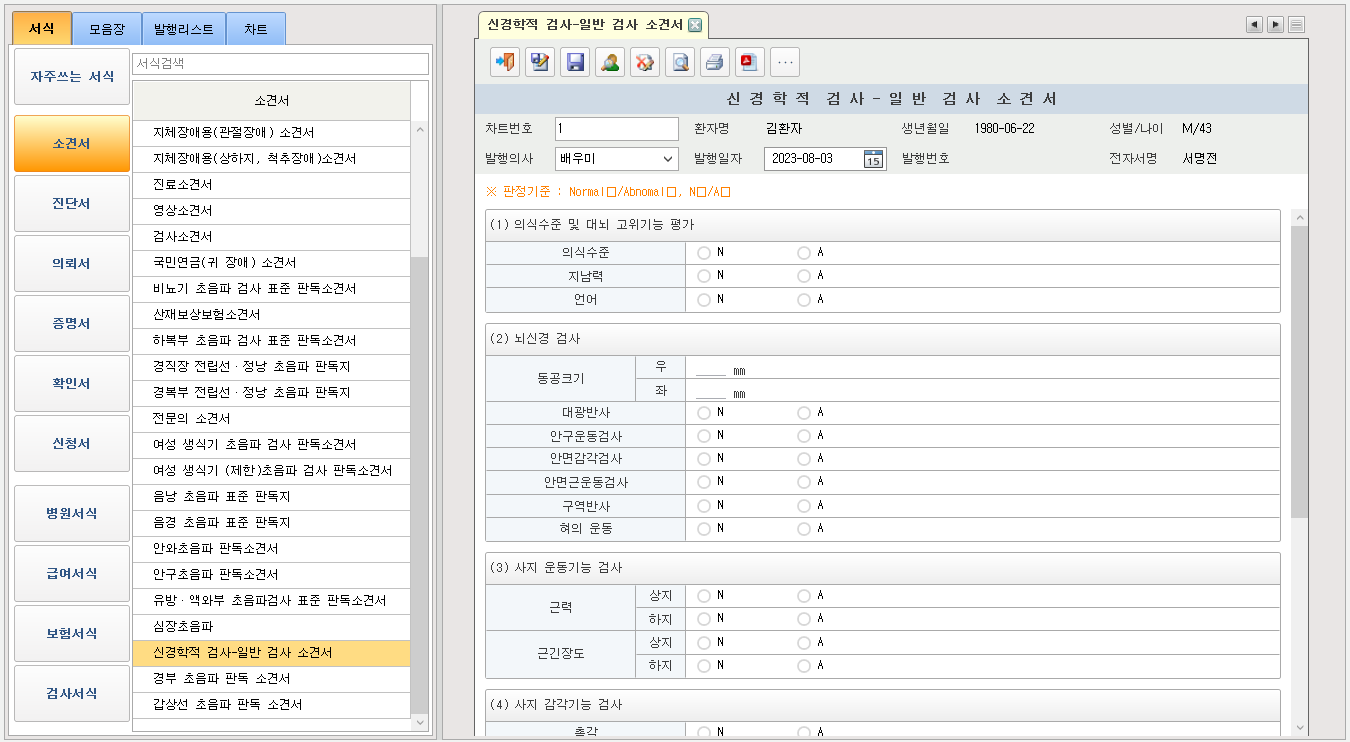Select 진료소견서 from the form list
1350x742 pixels.
[182, 185]
